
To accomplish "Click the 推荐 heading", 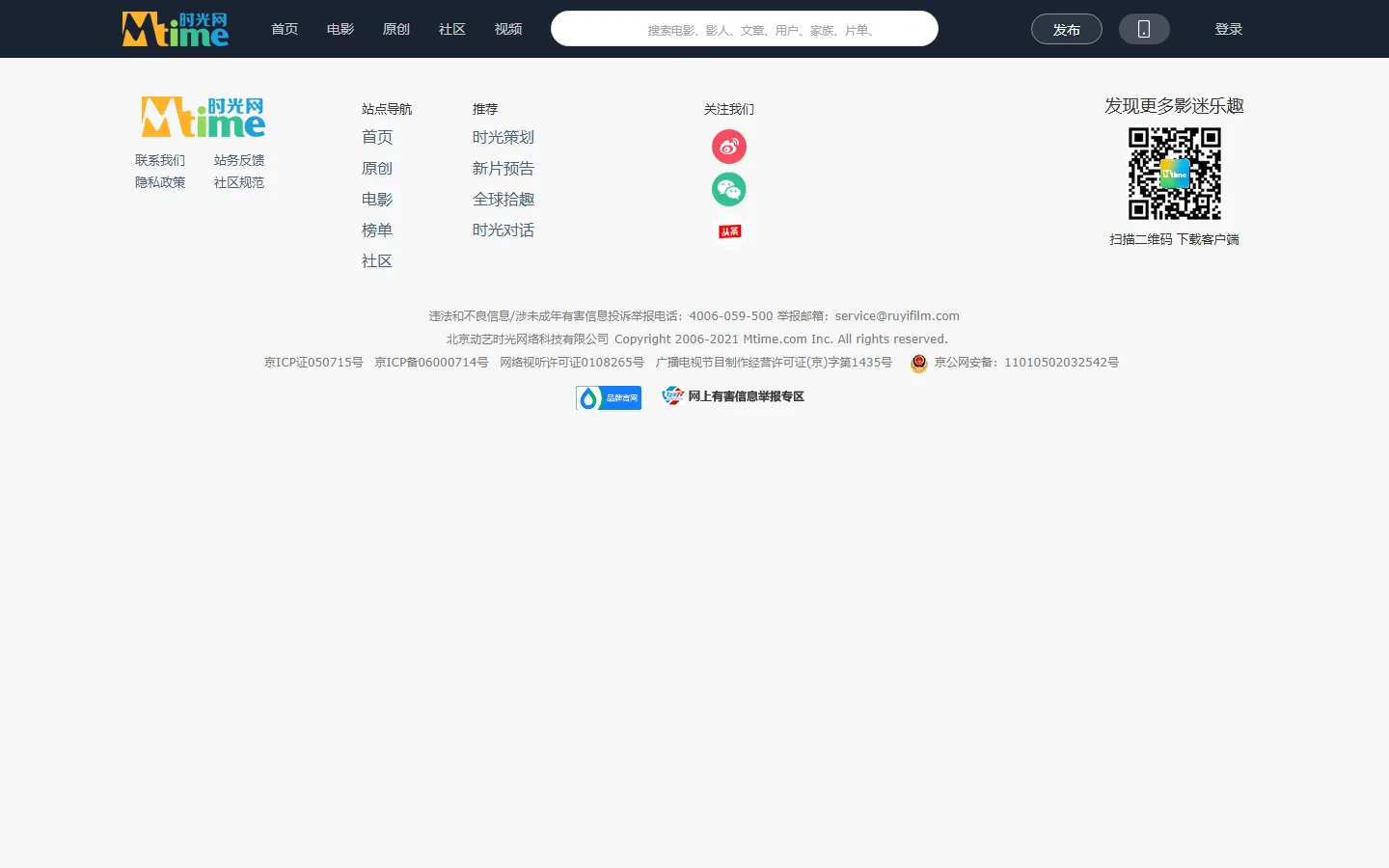I will click(x=485, y=109).
